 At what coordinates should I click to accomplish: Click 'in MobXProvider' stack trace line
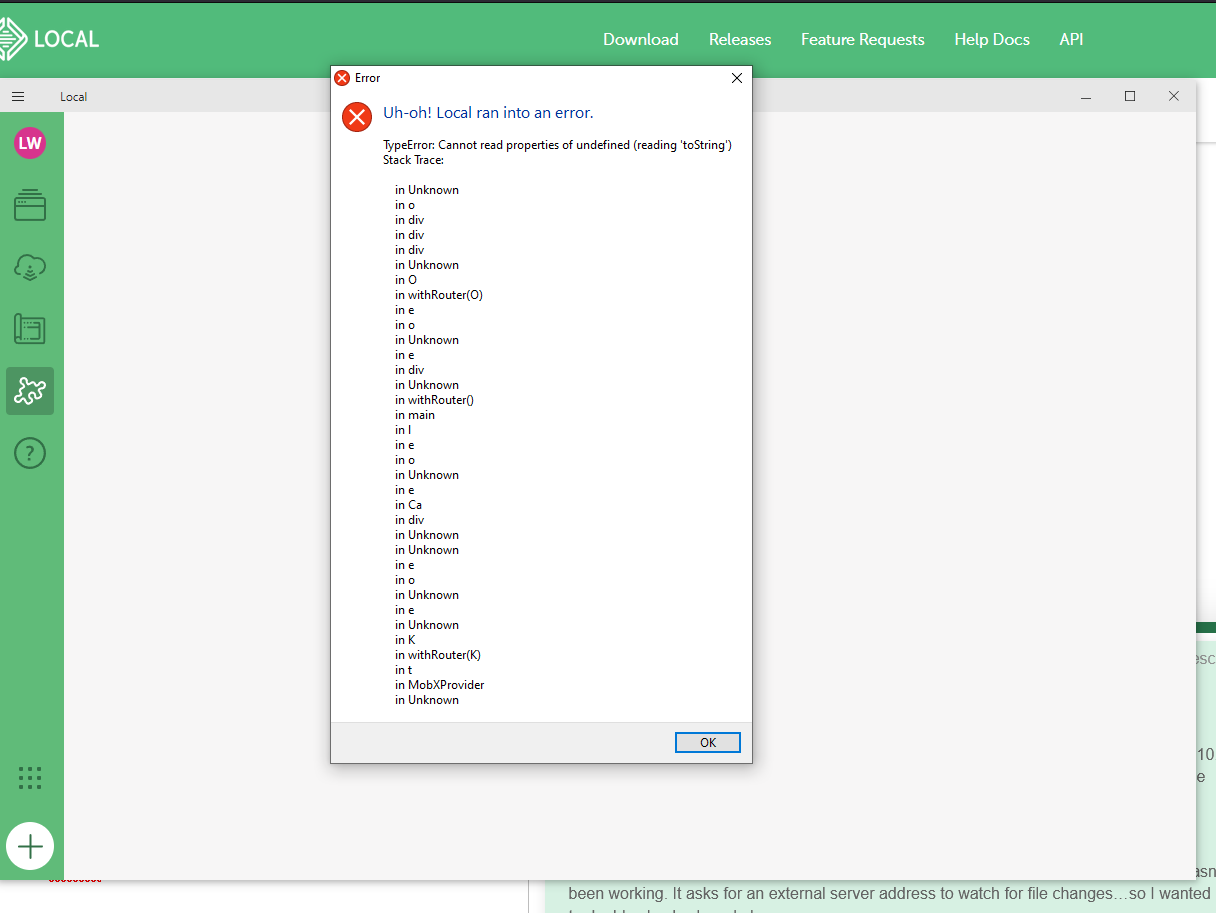click(440, 685)
